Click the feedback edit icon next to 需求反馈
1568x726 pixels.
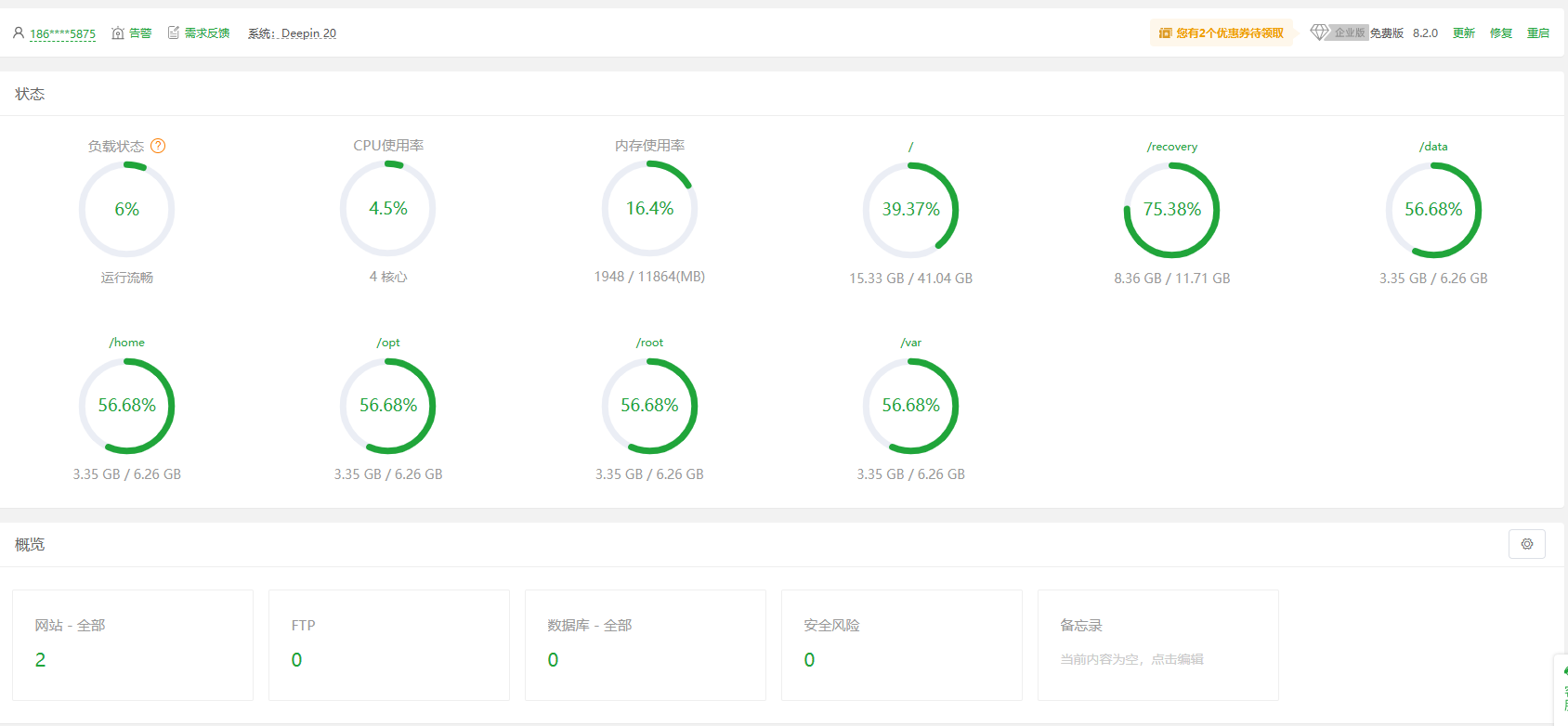[174, 32]
